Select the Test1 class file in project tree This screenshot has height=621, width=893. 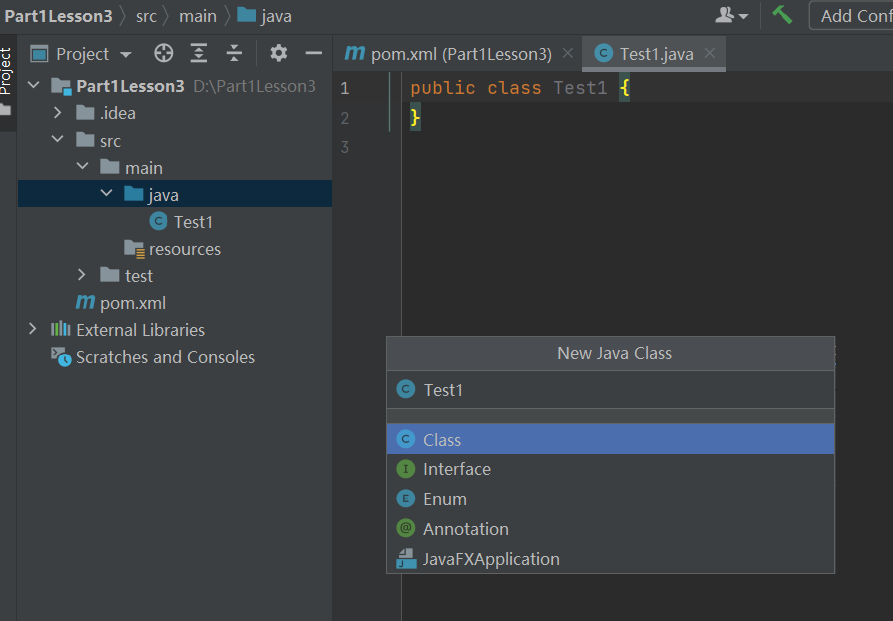click(193, 222)
